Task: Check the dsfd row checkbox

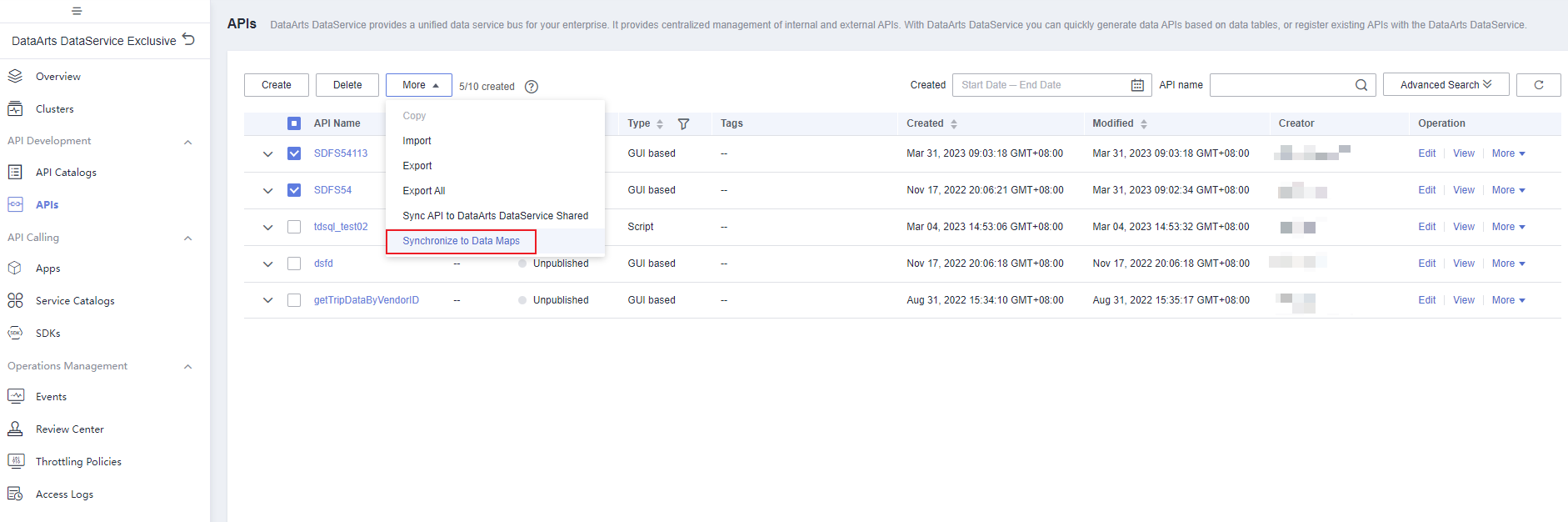Action: click(294, 264)
